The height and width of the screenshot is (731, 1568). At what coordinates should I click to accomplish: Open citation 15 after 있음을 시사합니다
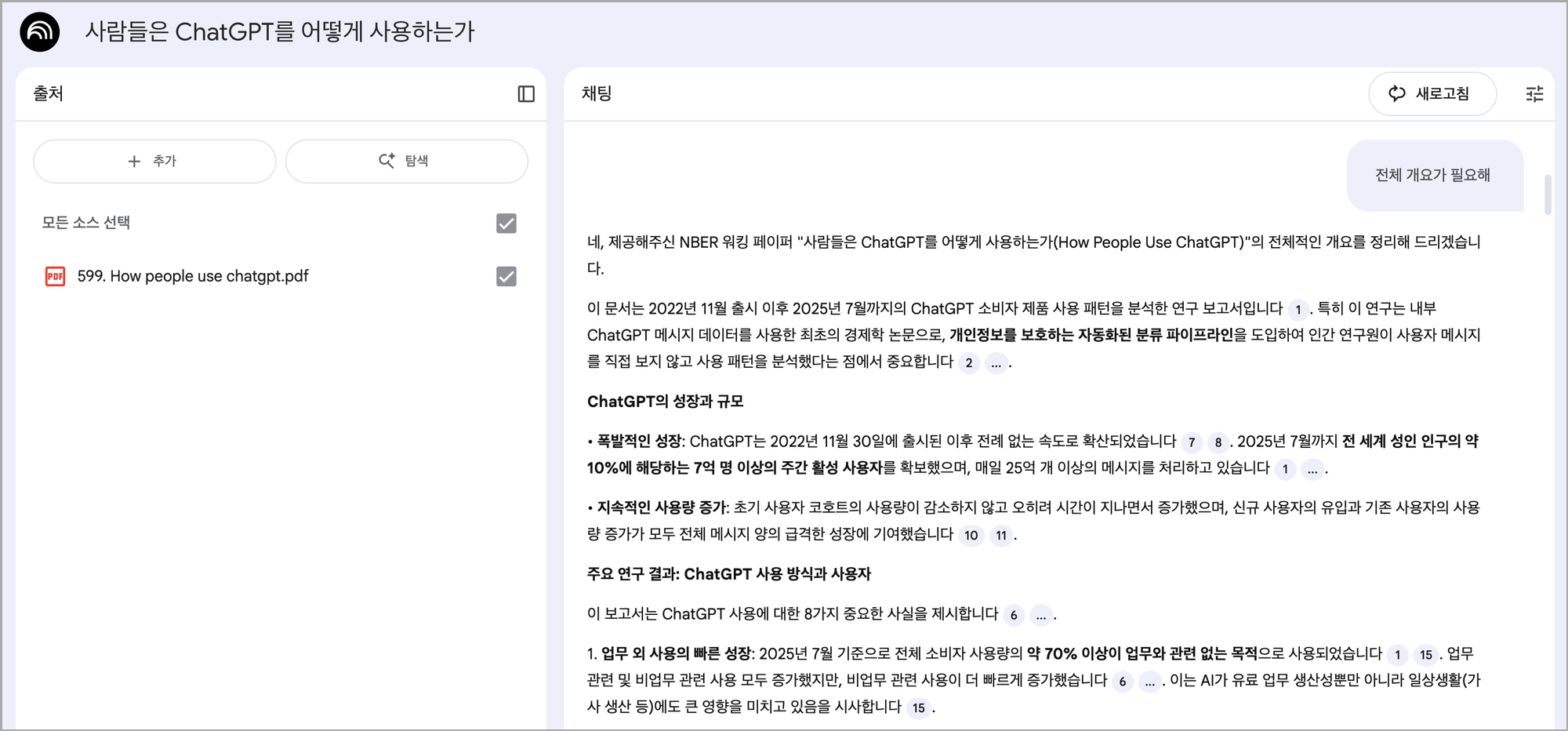pyautogui.click(x=919, y=708)
